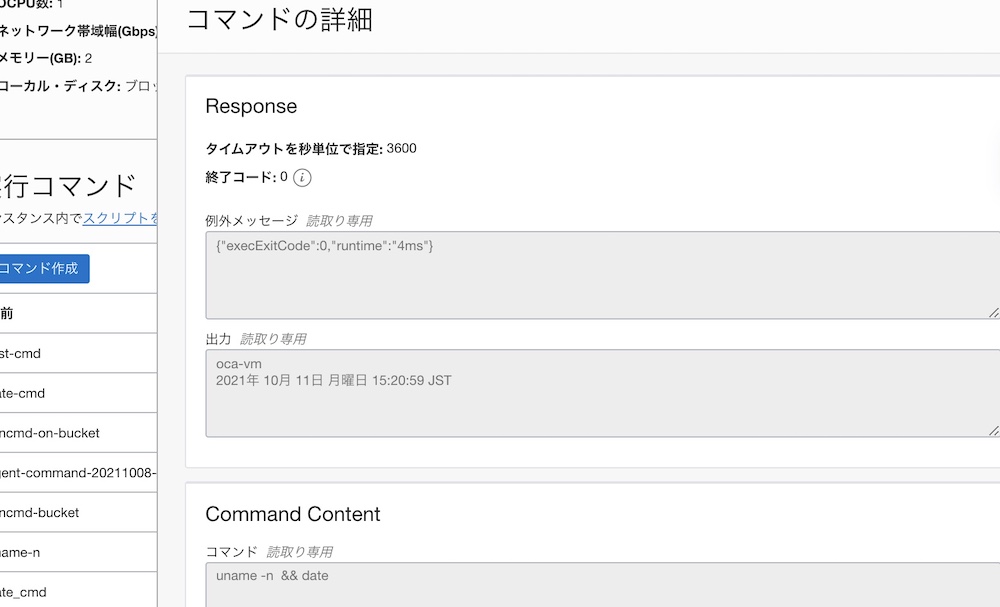Open the ncmd-on-bucket command entry
The width and height of the screenshot is (1000, 607).
[x=50, y=433]
